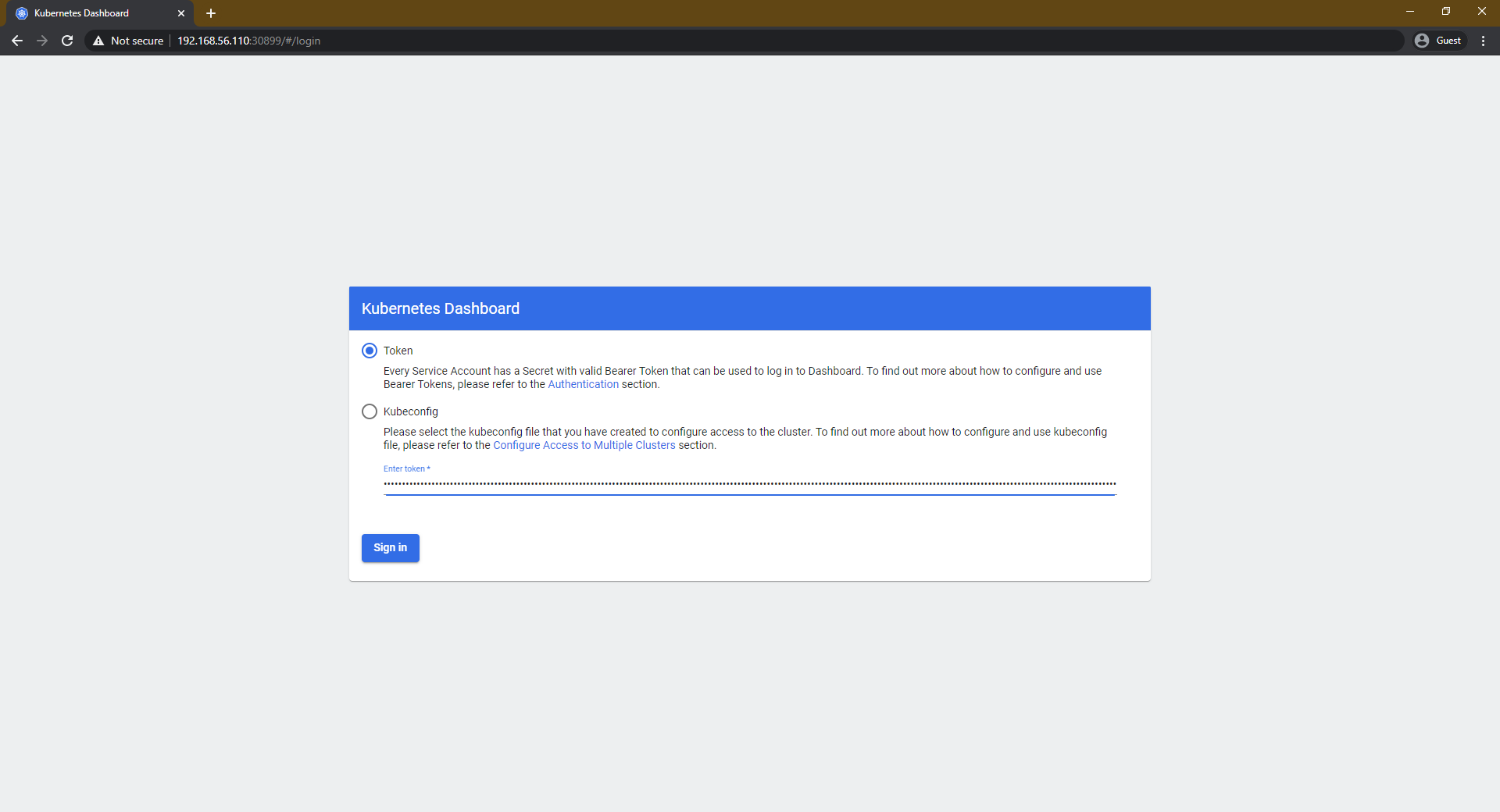Open the Guest profile menu
This screenshot has width=1500, height=812.
(x=1438, y=41)
